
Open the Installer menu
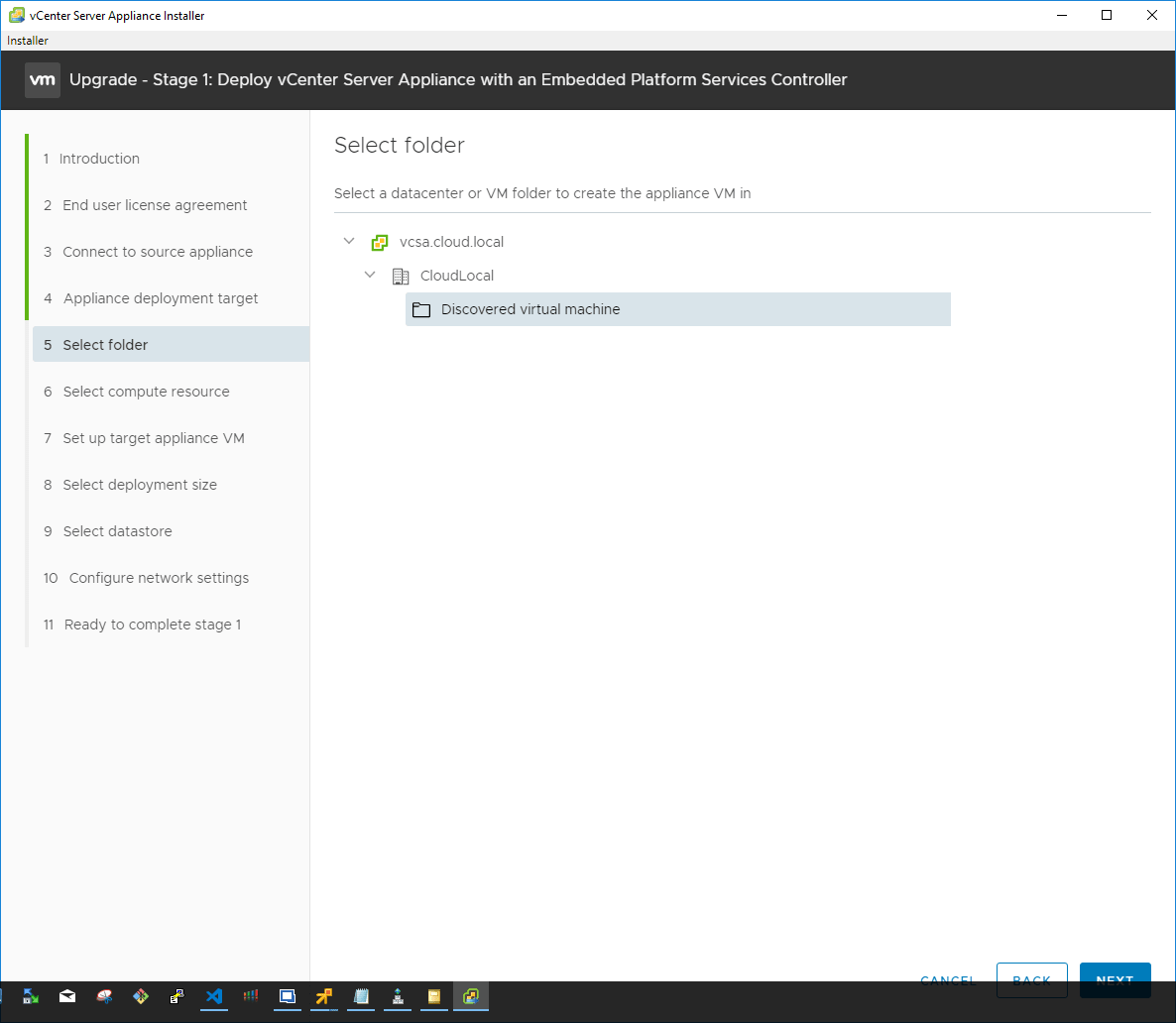[x=28, y=41]
